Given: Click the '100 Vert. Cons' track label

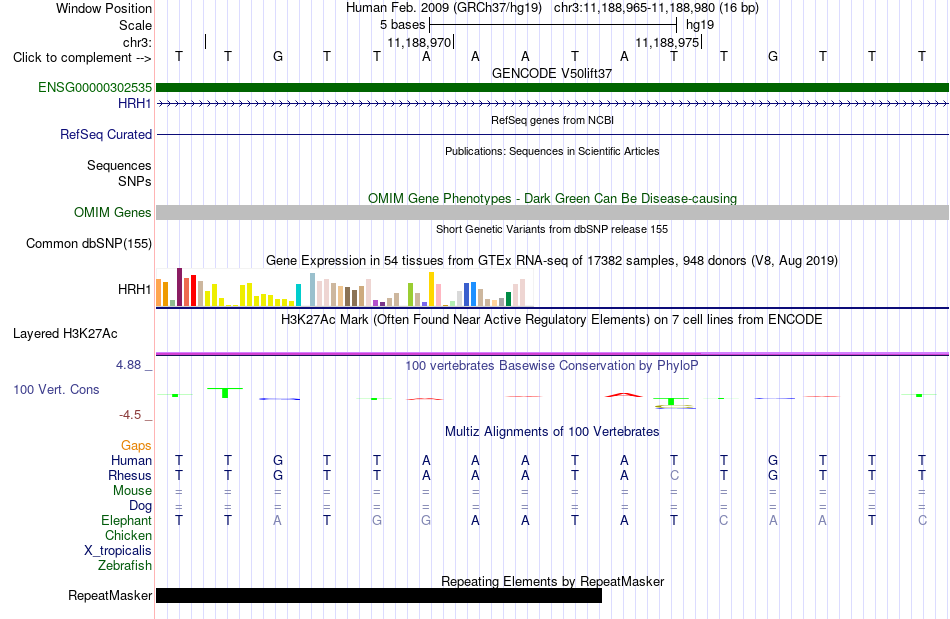Looking at the screenshot, I should (x=56, y=389).
